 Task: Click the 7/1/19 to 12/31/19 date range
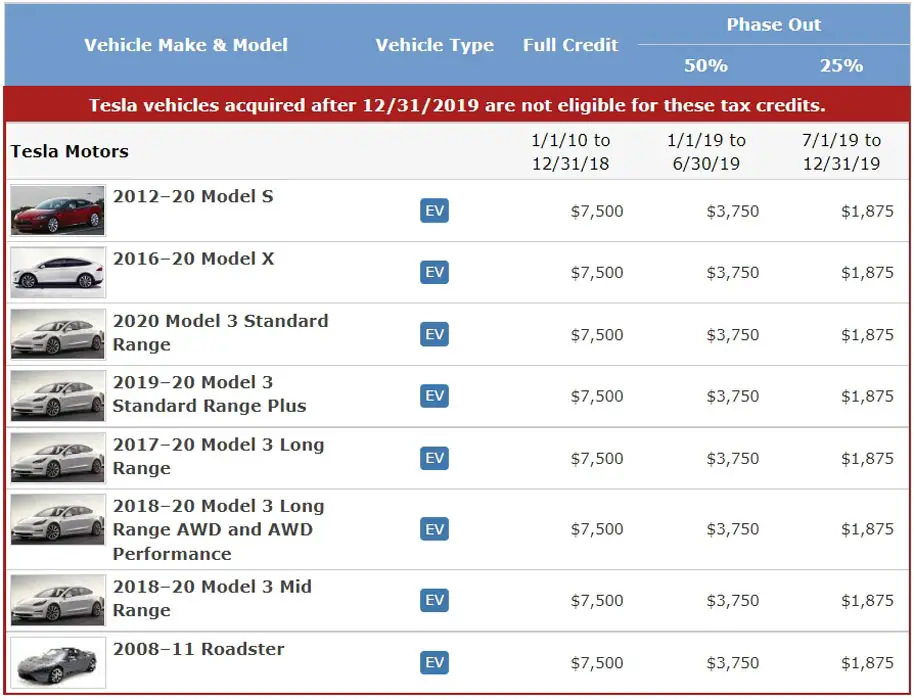[x=841, y=152]
